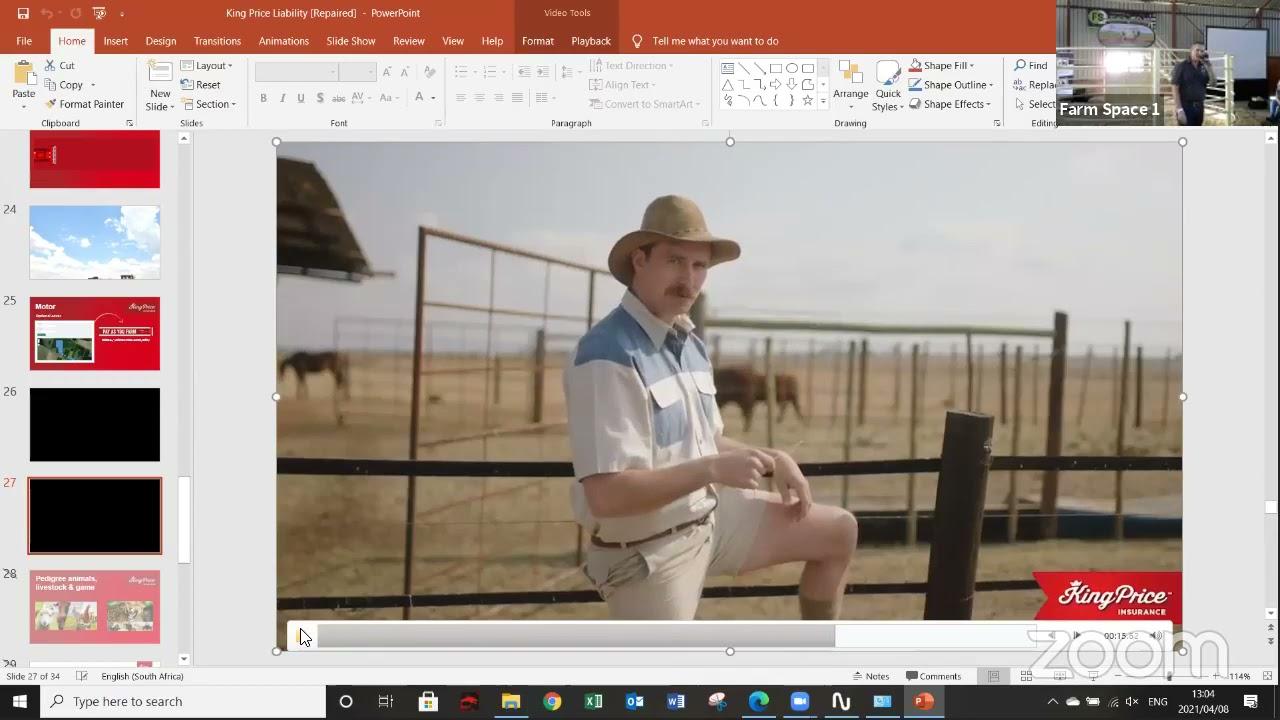Open Shape Fill dropdown

942,66
